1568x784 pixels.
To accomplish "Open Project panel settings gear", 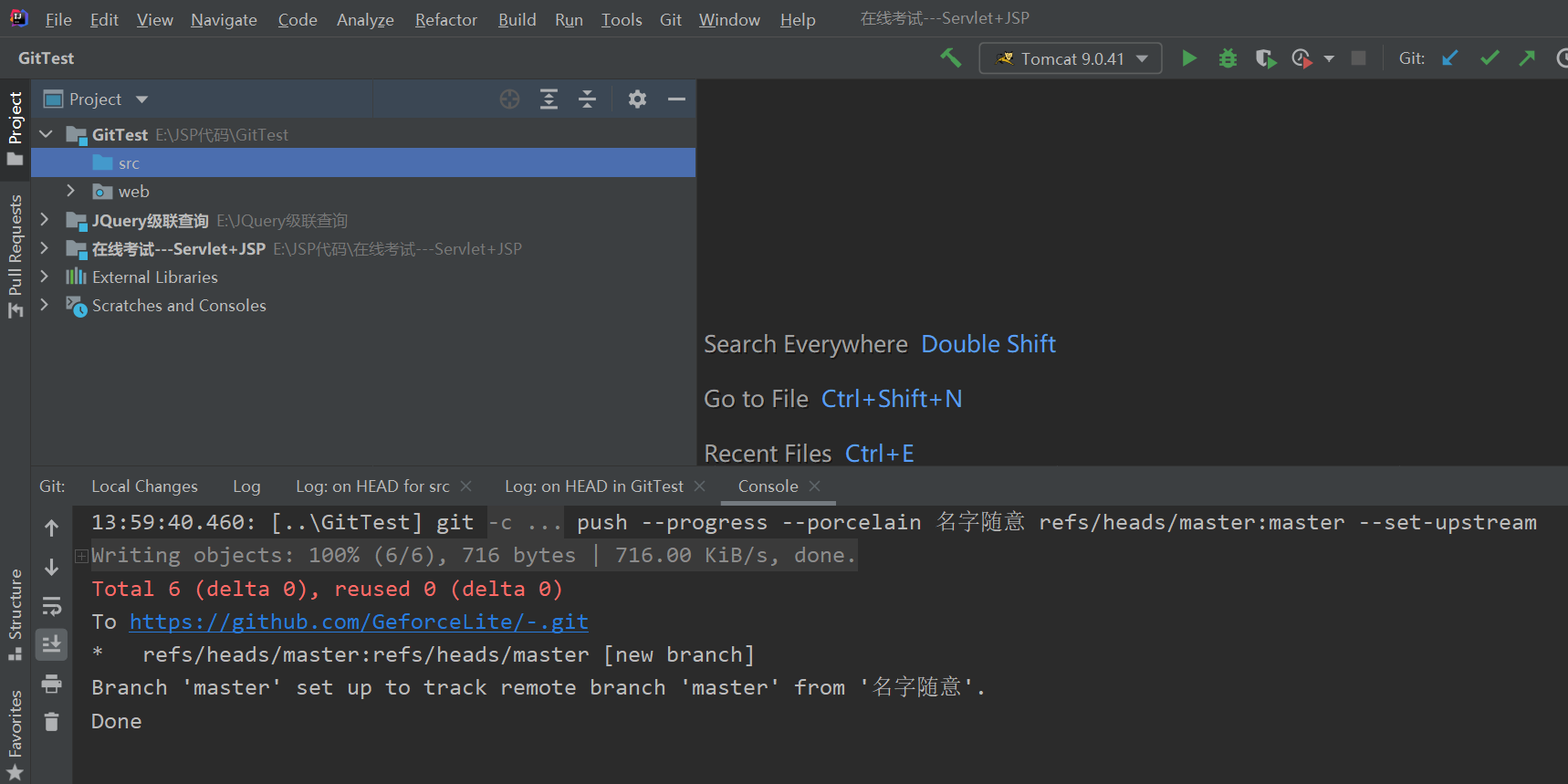I will tap(637, 99).
